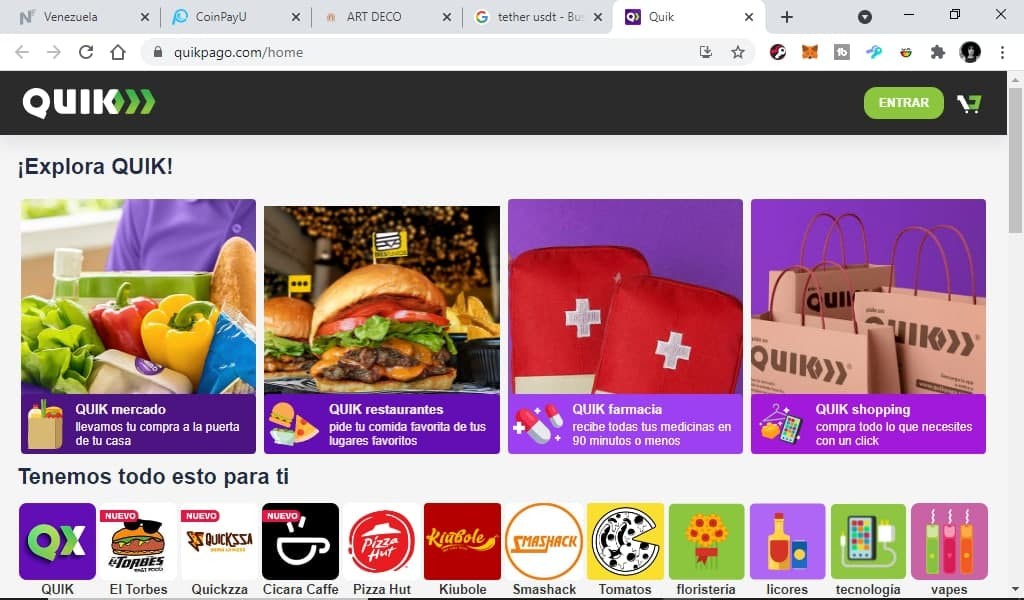The image size is (1024, 600).
Task: Open the QUIK store icon
Action: pos(57,541)
